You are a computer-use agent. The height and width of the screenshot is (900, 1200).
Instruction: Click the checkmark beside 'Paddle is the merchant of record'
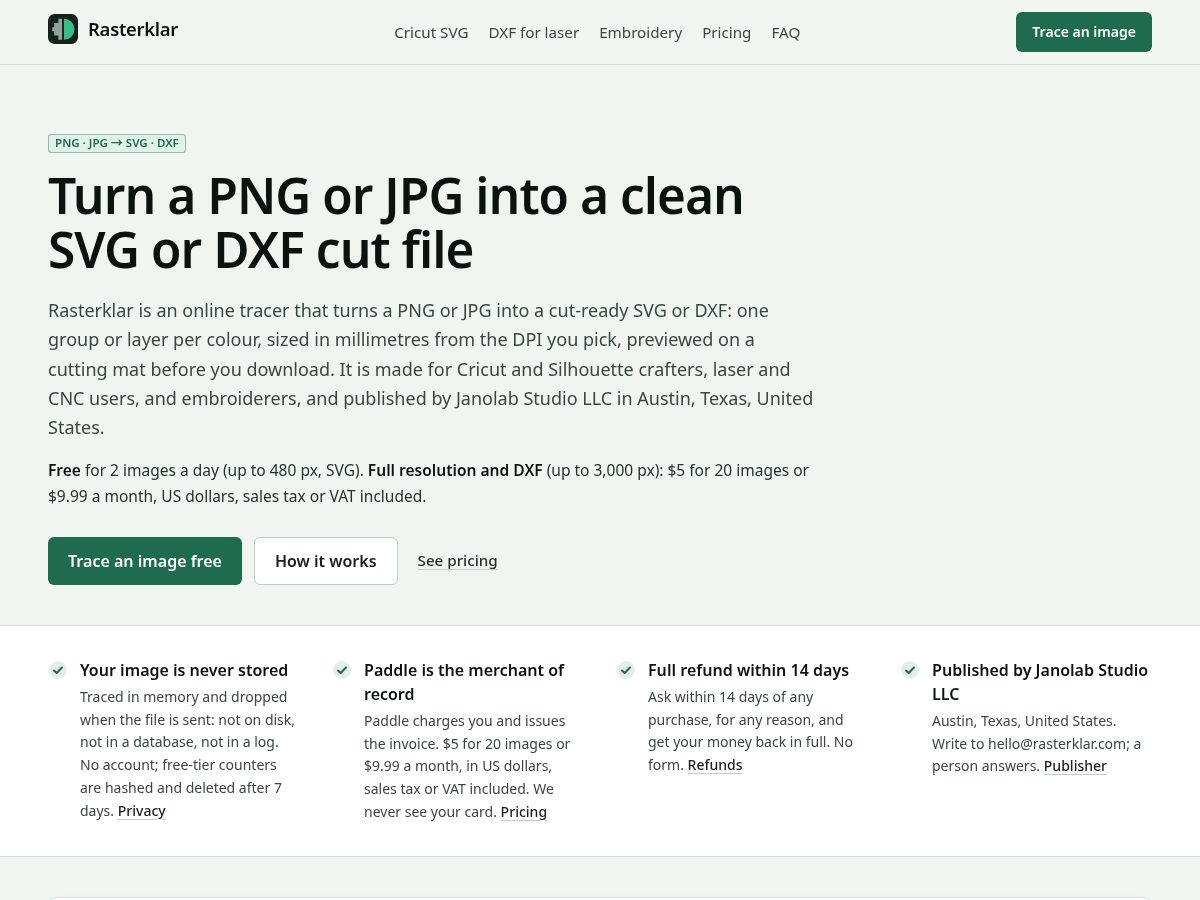point(342,670)
